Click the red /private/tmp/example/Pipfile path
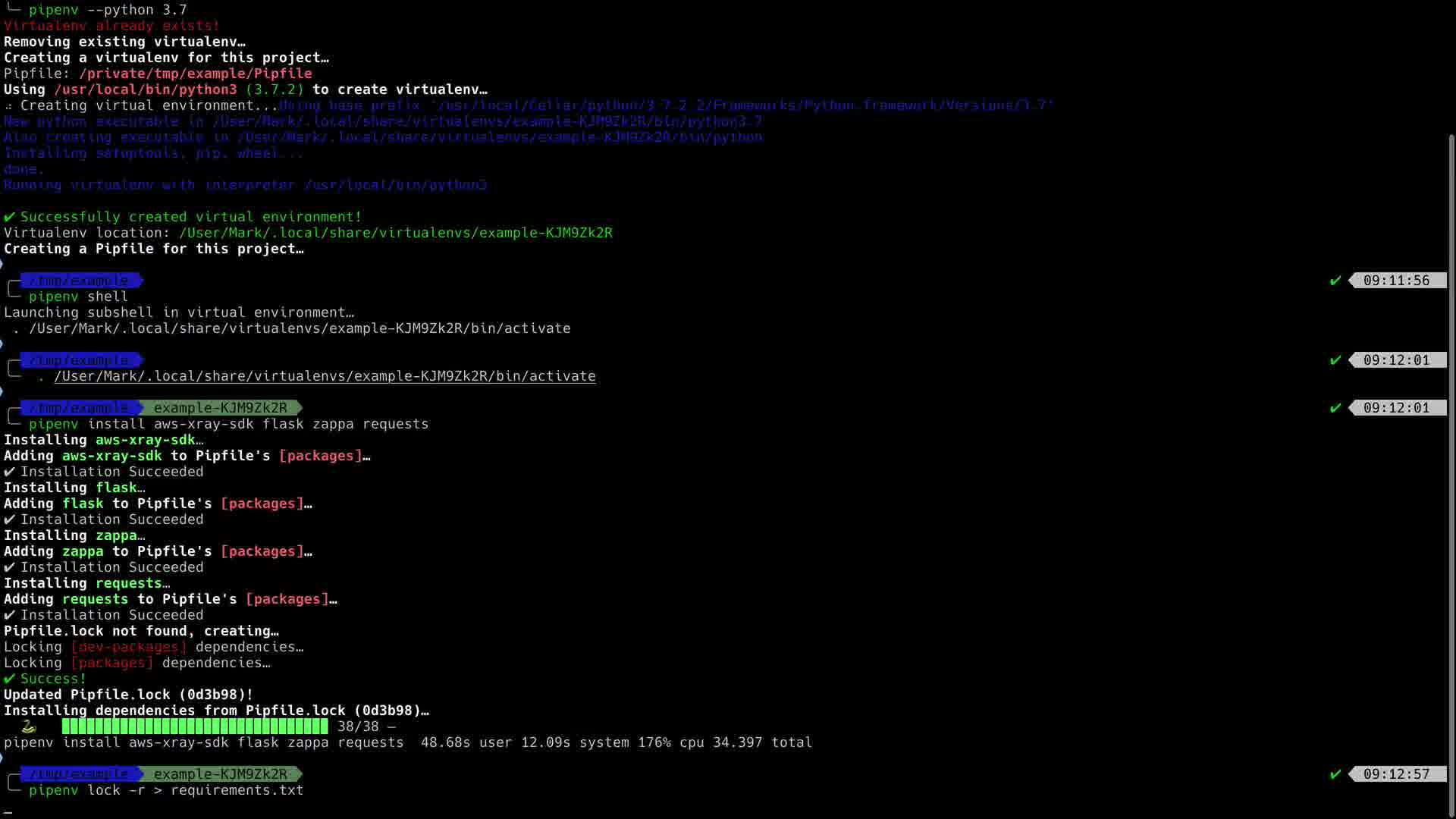Image resolution: width=1456 pixels, height=819 pixels. tap(195, 74)
